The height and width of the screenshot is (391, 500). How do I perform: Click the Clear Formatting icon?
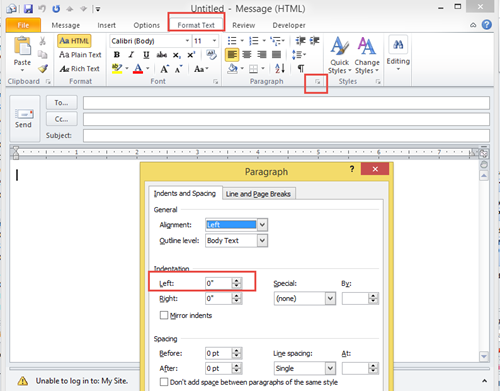(211, 55)
